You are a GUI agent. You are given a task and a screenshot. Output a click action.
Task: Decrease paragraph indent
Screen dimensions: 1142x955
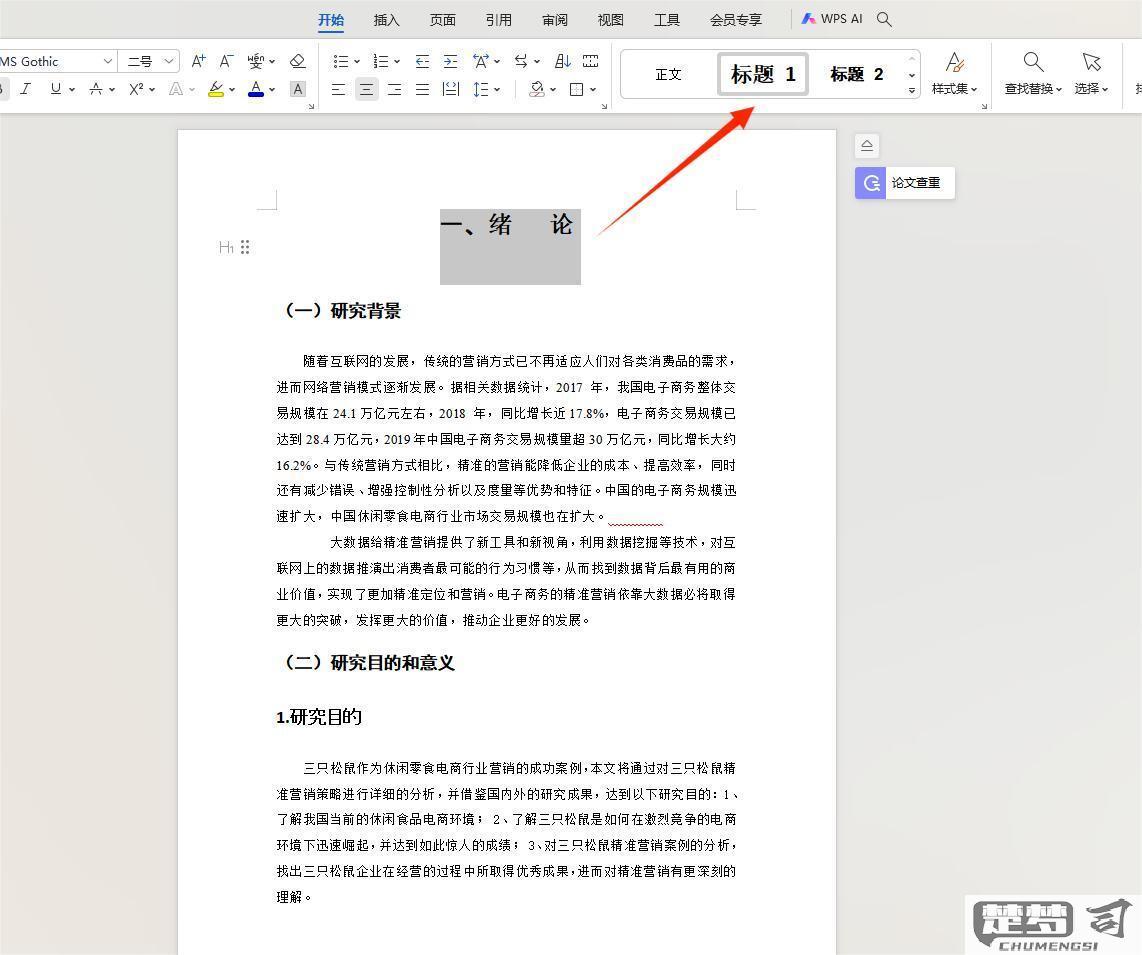[x=422, y=61]
